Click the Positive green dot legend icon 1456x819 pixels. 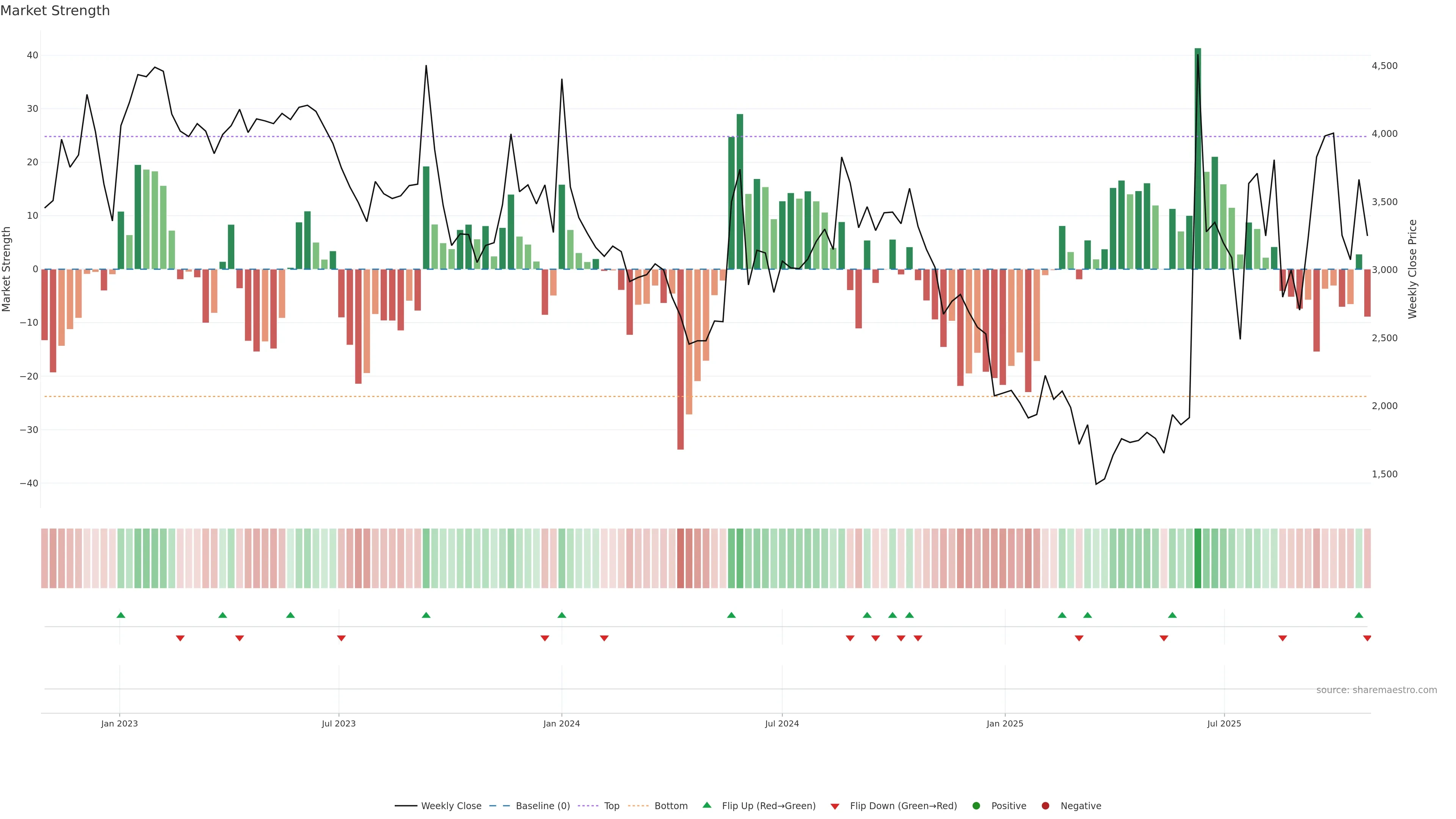976,805
